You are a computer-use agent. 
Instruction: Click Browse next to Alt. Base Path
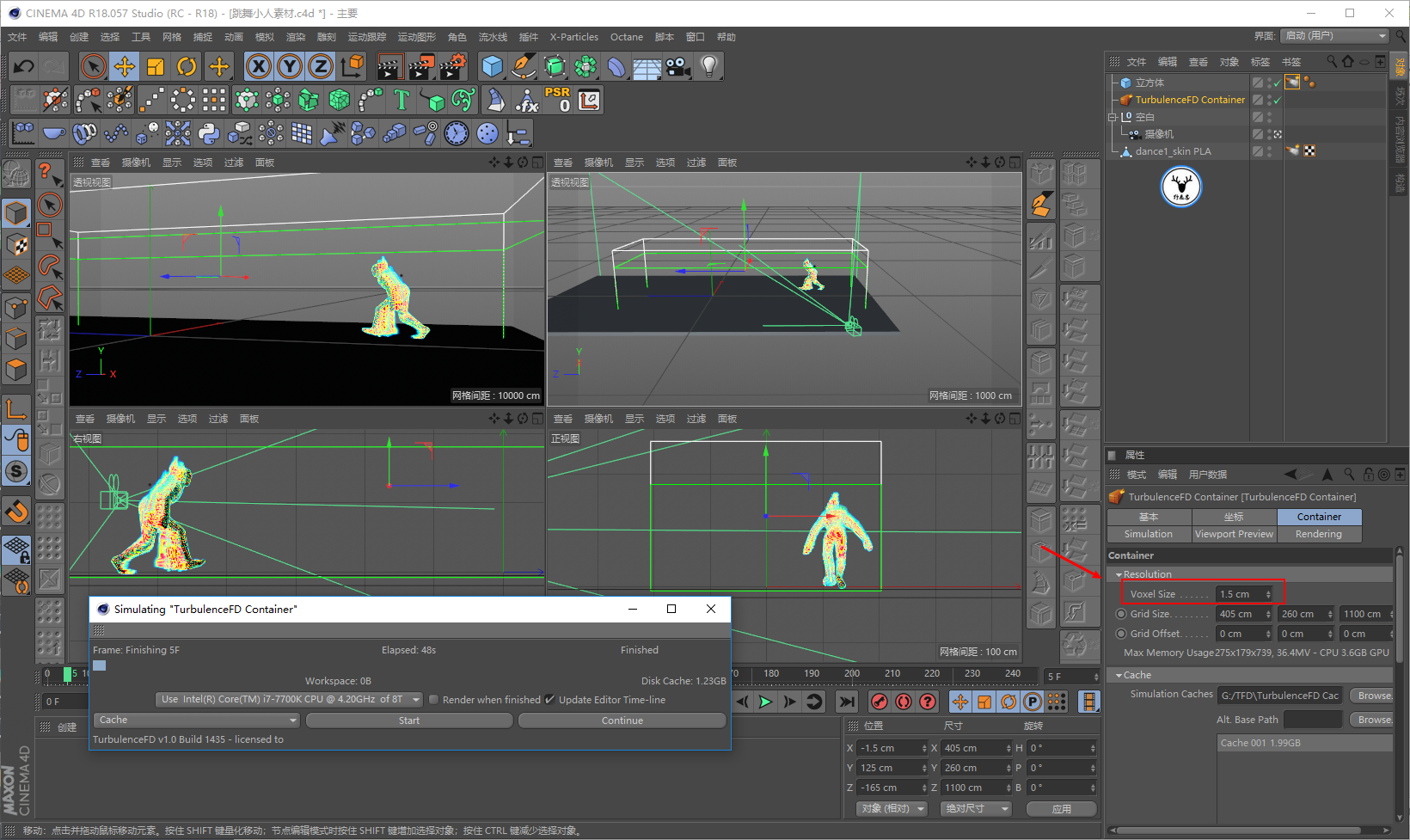(1371, 720)
